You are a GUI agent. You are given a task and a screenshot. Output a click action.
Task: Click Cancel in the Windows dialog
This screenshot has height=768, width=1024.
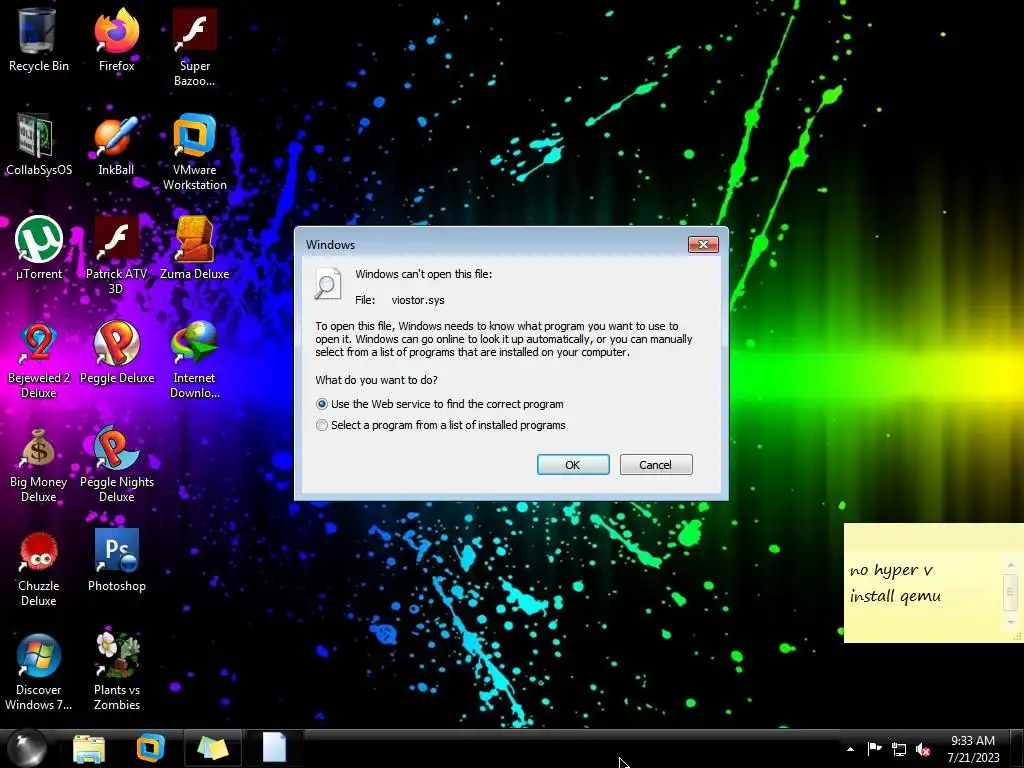656,464
